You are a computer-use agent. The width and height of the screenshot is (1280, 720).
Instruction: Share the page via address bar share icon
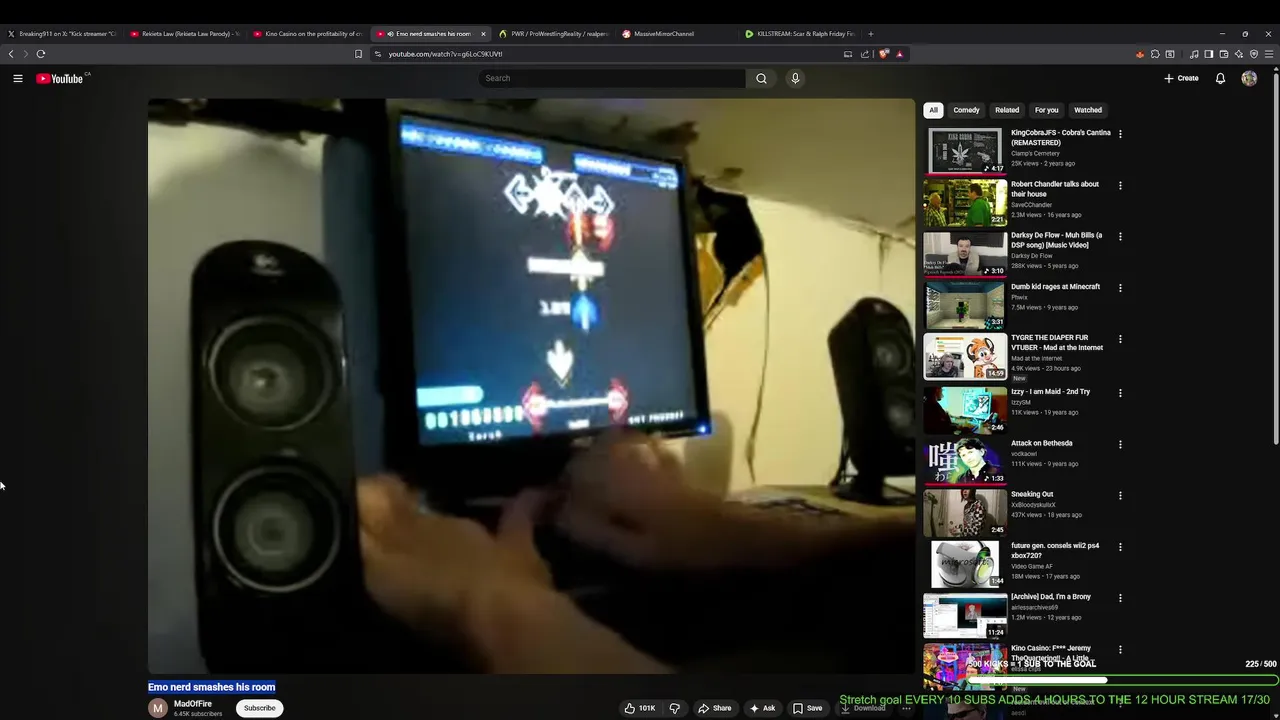point(865,54)
